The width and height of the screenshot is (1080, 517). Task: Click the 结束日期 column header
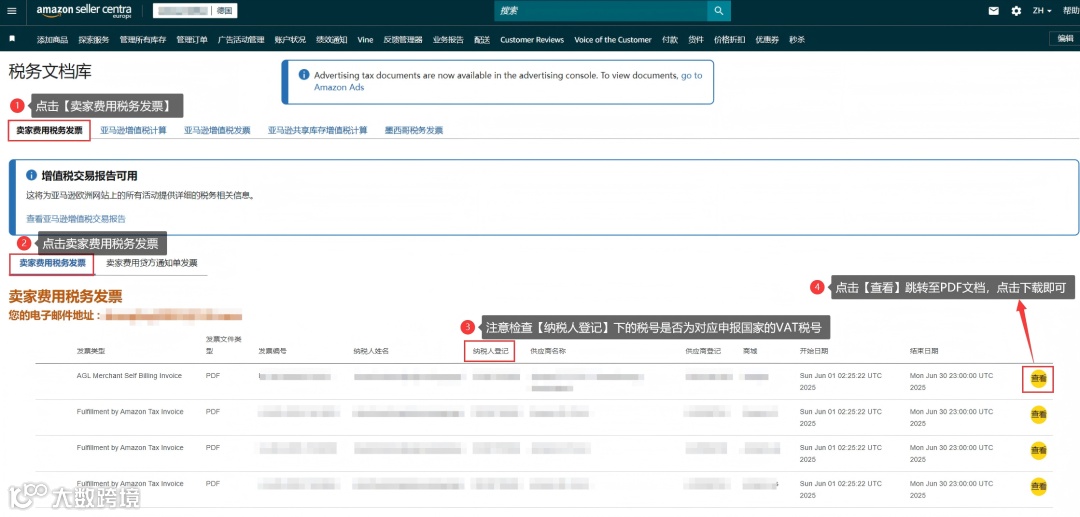click(x=924, y=351)
